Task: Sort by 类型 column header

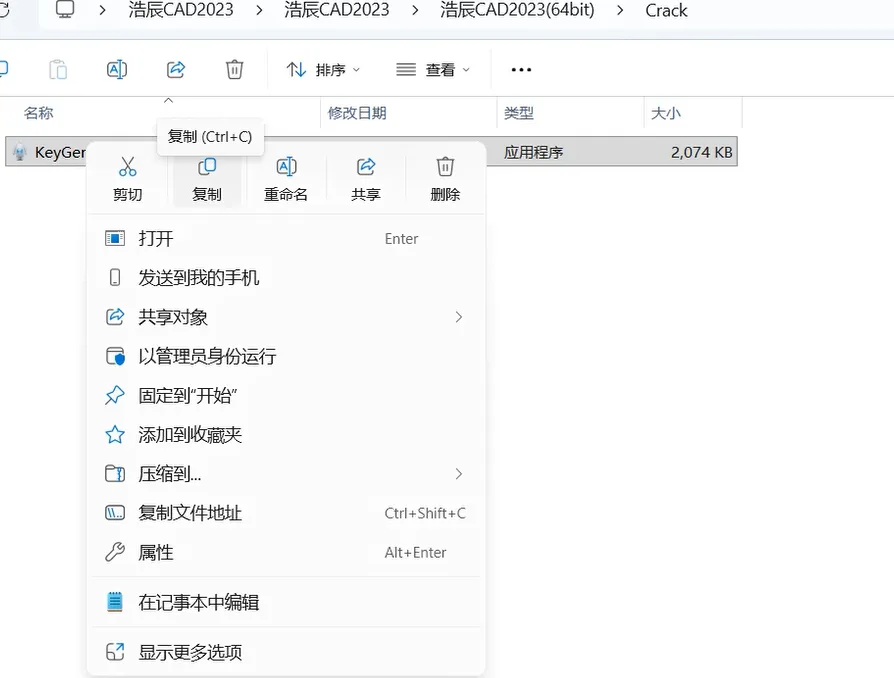Action: pos(519,113)
